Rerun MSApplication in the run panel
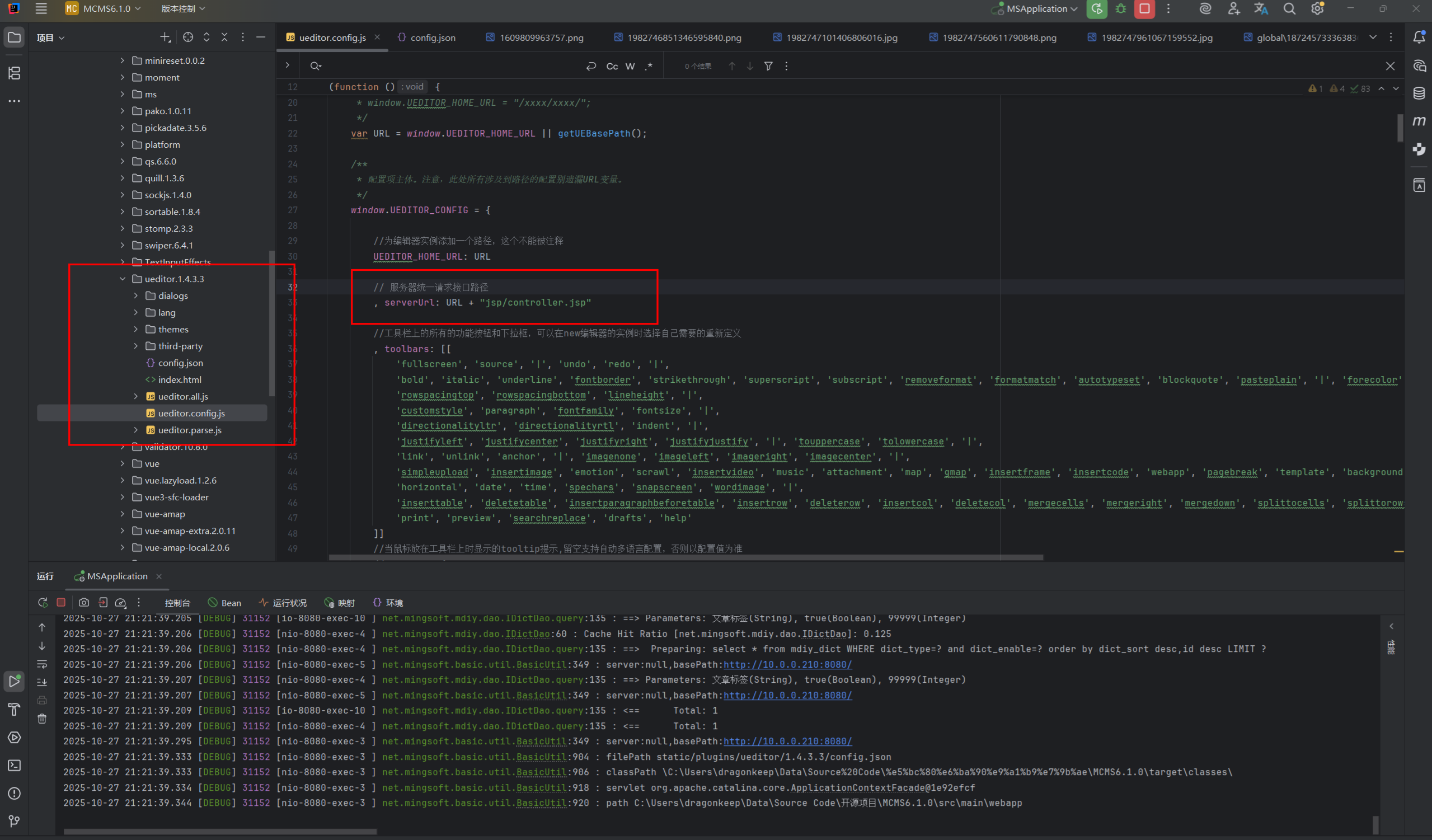Image resolution: width=1432 pixels, height=840 pixels. pos(43,602)
